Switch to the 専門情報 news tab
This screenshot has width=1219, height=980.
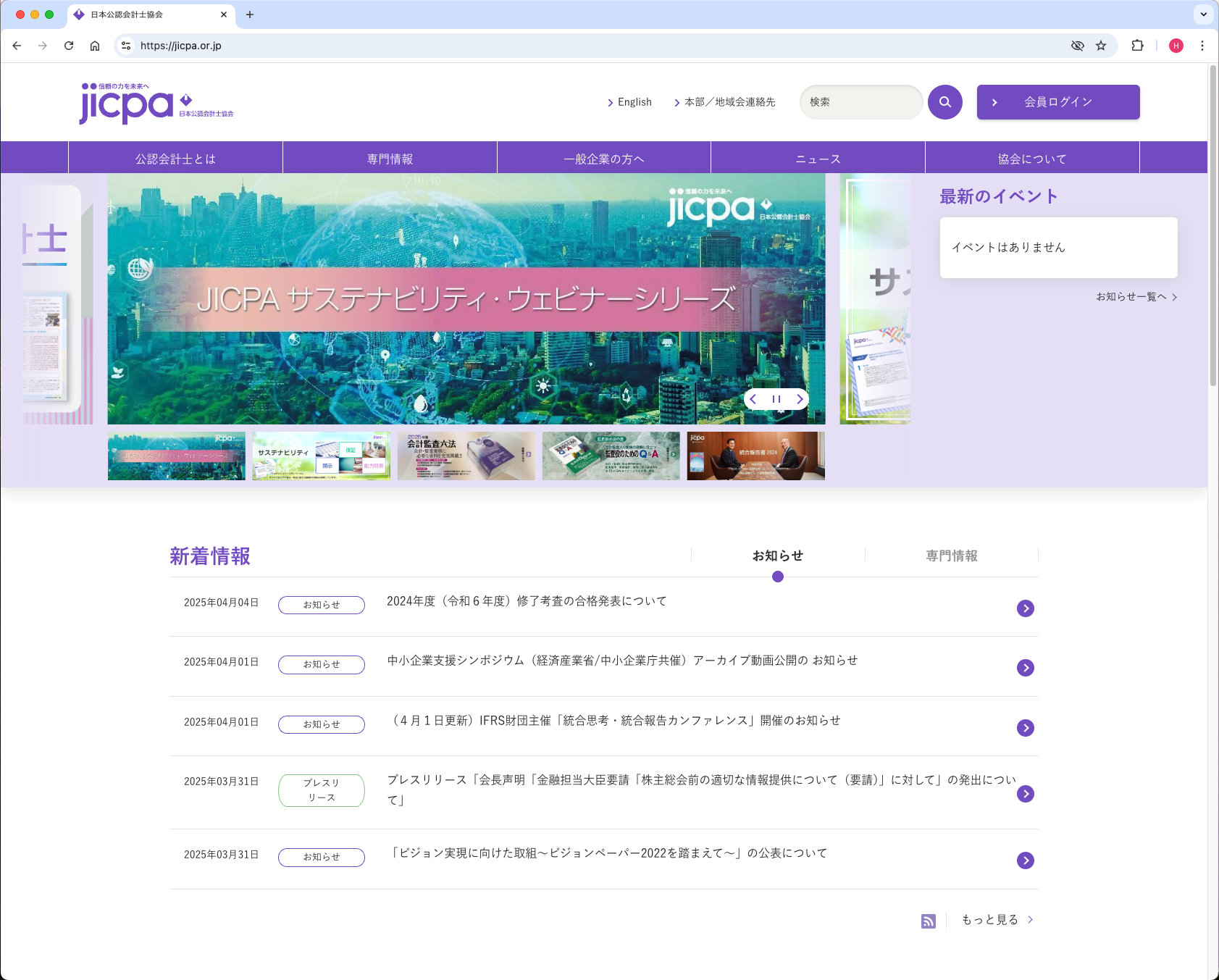pyautogui.click(x=952, y=556)
